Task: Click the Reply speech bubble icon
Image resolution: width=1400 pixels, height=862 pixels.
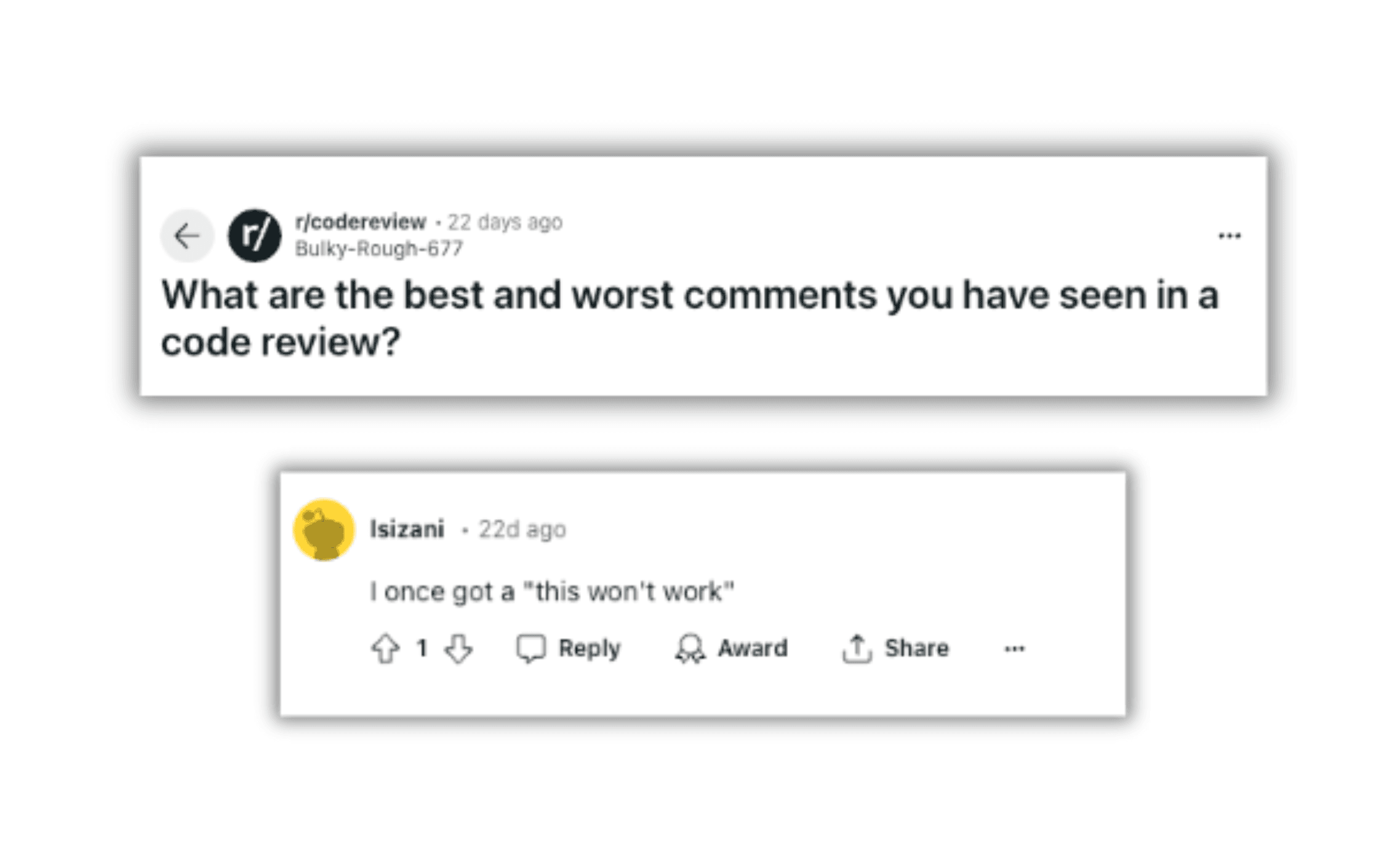Action: coord(530,648)
